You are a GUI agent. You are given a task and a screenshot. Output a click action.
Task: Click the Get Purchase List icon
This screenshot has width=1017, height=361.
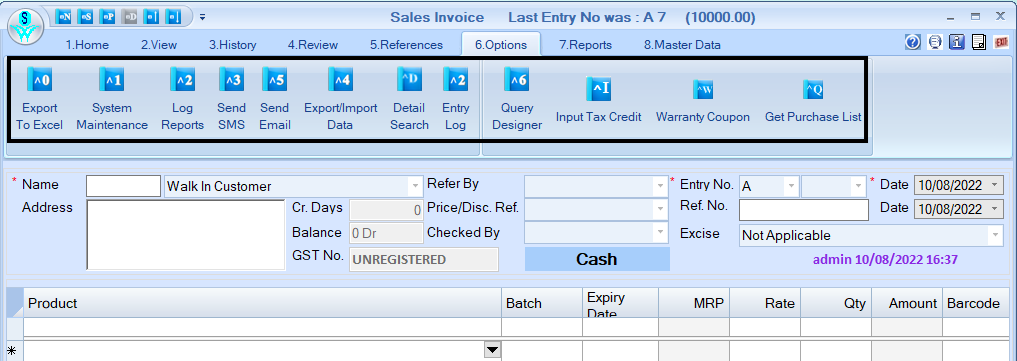click(x=813, y=89)
